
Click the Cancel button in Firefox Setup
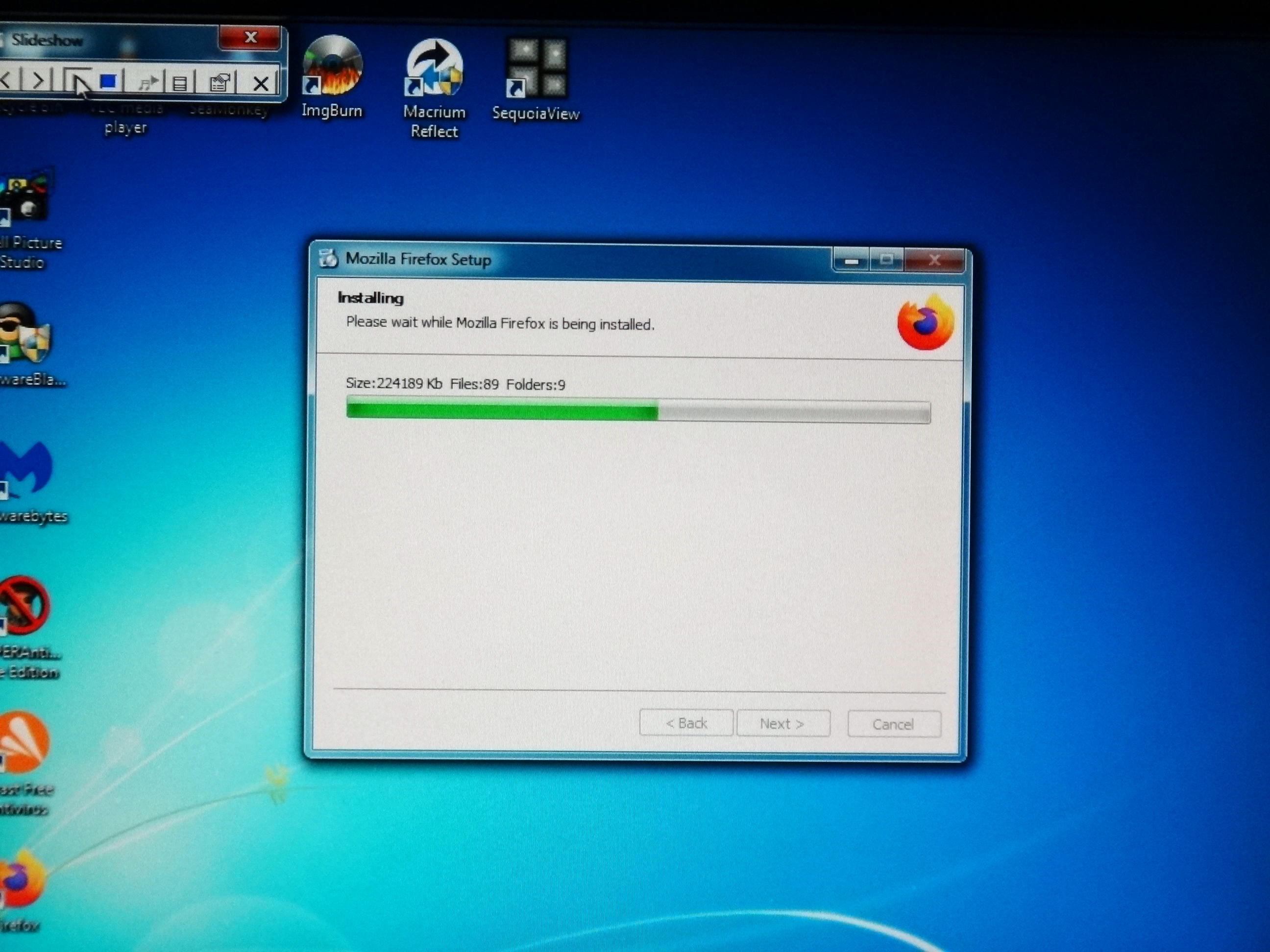pos(894,724)
